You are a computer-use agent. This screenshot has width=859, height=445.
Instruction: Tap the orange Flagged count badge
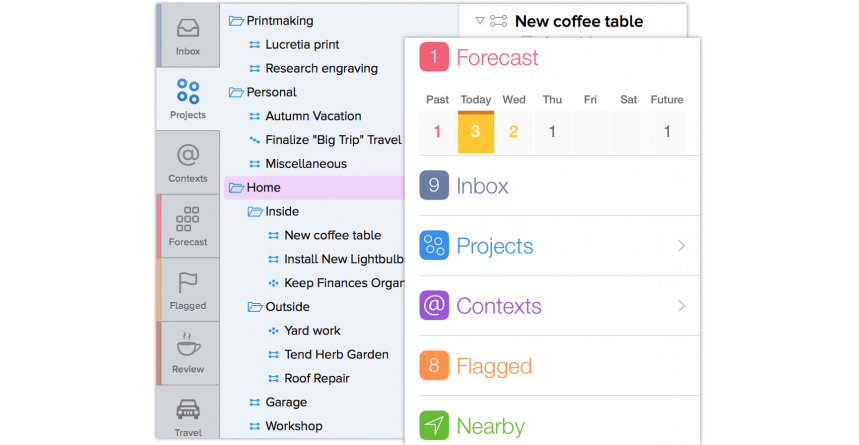pos(434,366)
